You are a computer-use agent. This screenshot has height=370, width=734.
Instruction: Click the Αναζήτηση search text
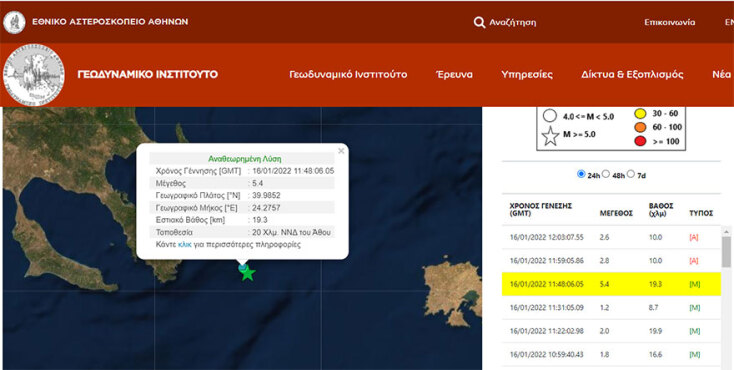pos(513,22)
